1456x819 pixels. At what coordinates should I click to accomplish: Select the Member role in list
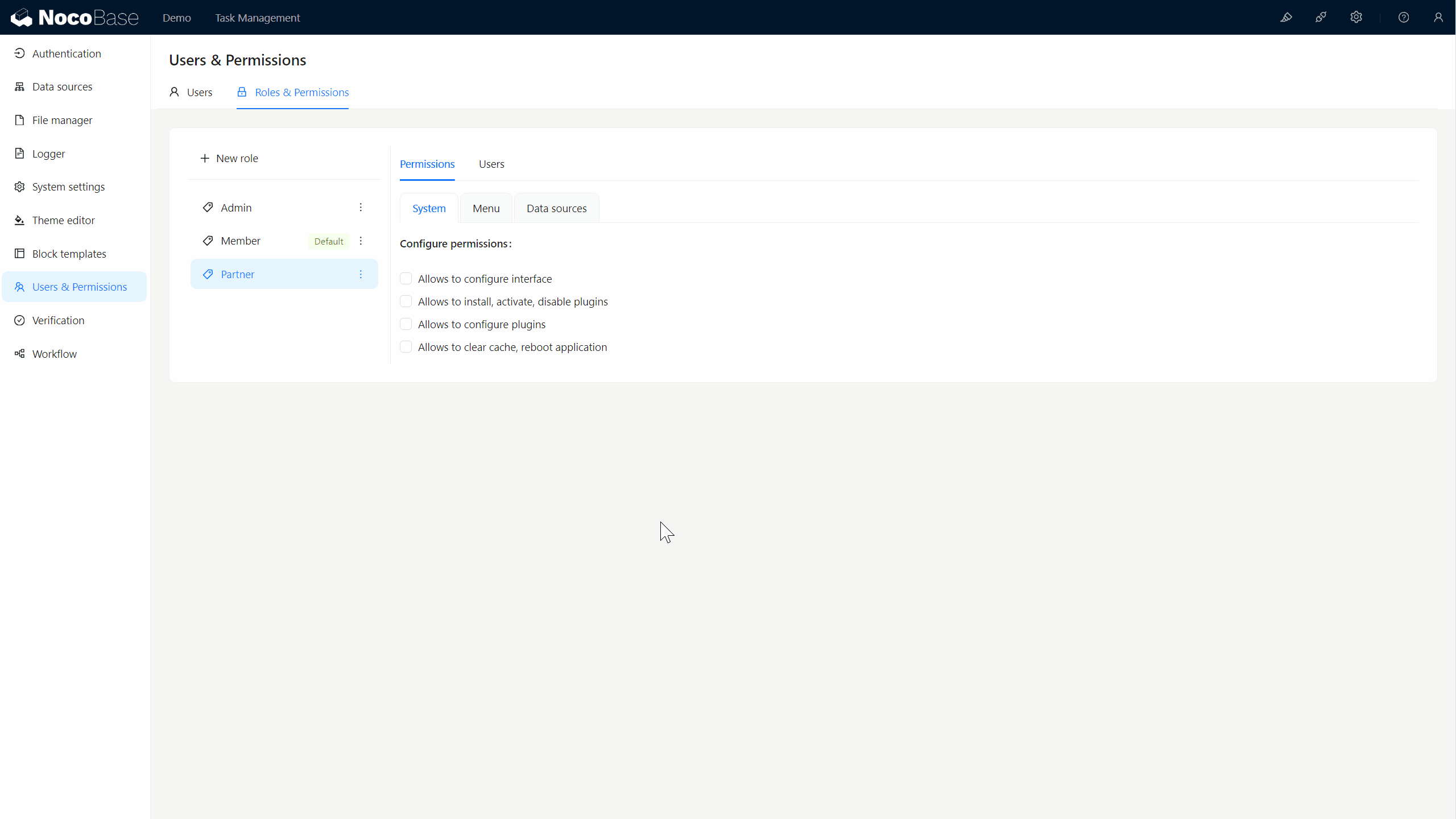click(x=241, y=241)
